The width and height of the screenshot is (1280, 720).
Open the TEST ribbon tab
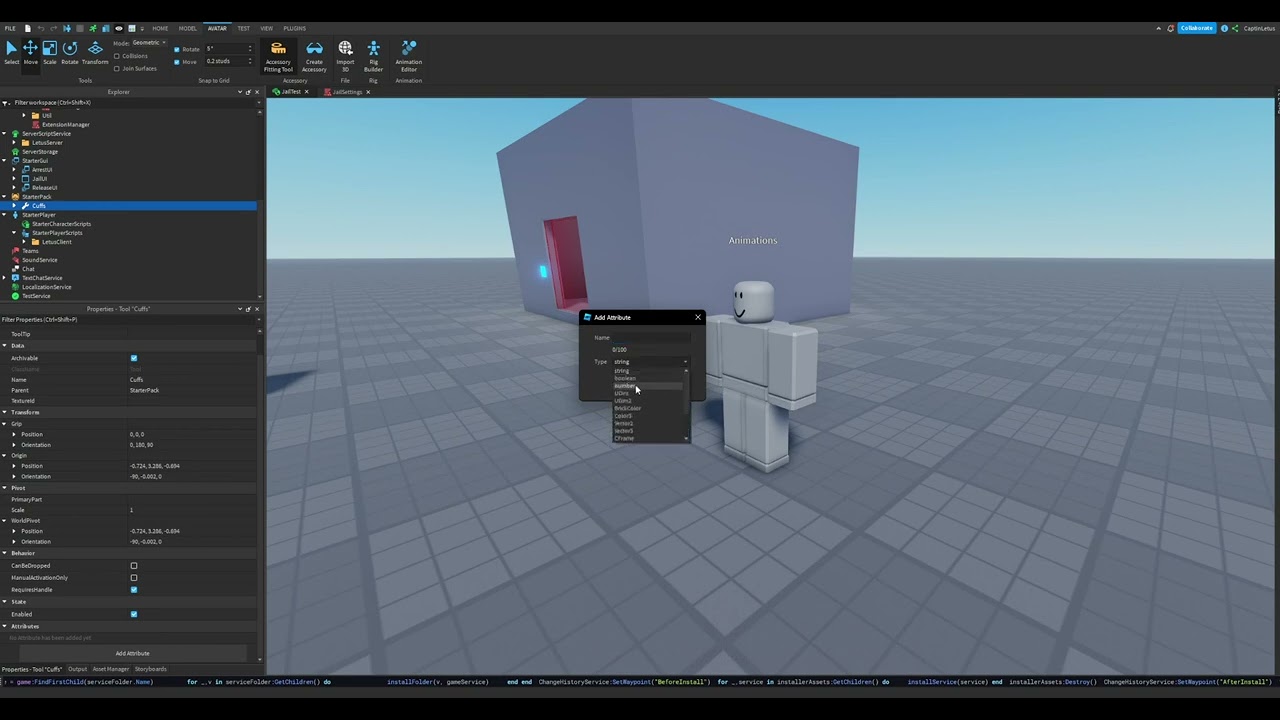243,28
